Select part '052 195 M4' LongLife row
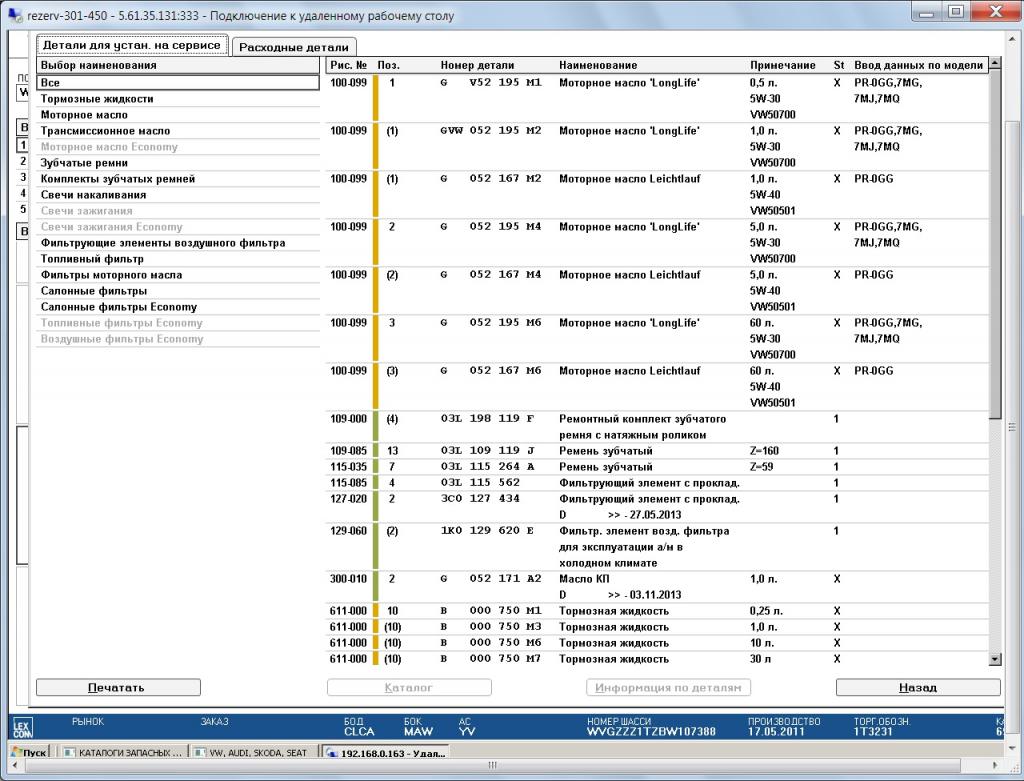 (x=657, y=242)
